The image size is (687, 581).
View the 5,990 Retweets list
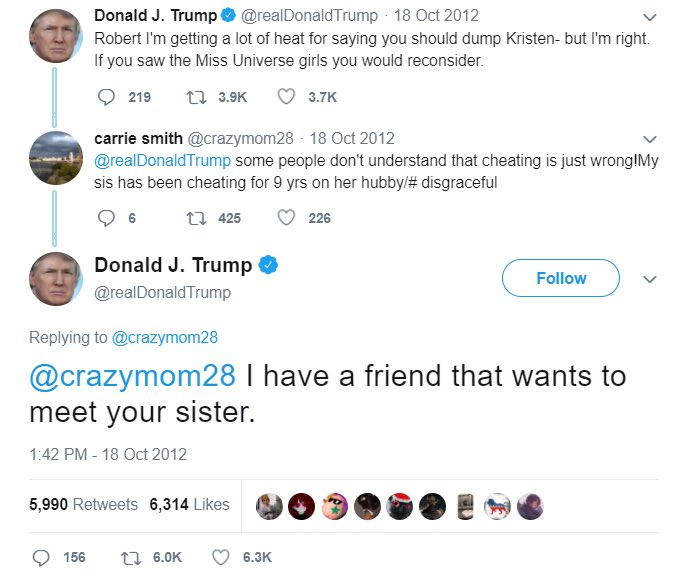click(x=83, y=504)
